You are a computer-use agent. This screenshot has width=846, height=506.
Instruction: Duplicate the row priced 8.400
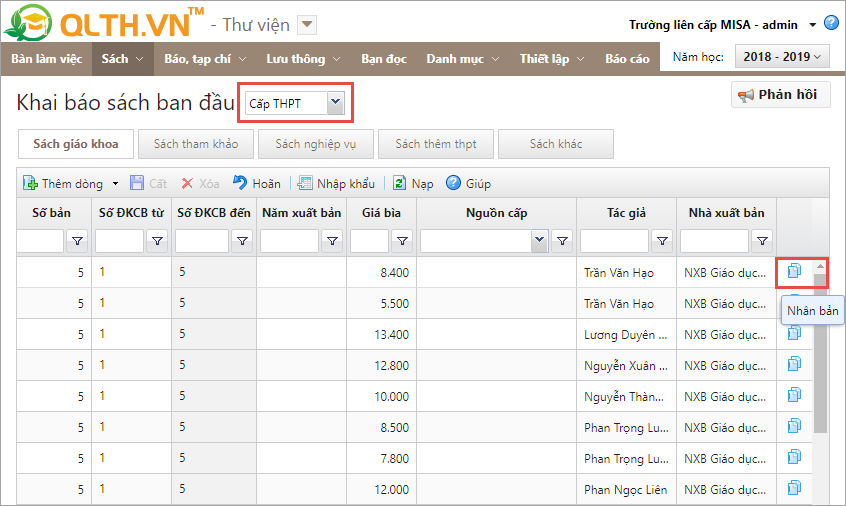coord(794,271)
